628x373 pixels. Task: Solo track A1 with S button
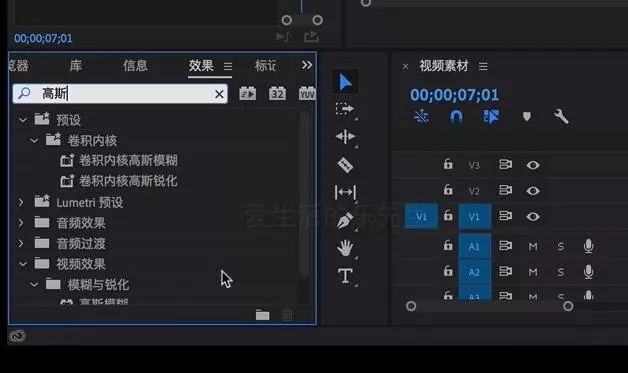pyautogui.click(x=561, y=246)
